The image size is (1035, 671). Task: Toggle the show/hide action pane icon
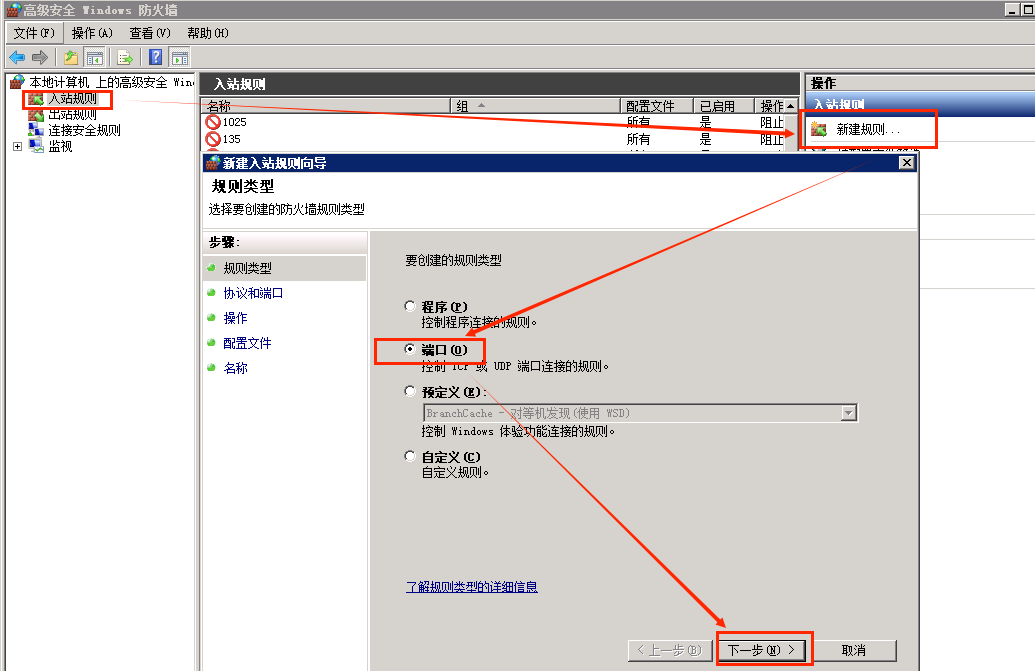coord(180,57)
